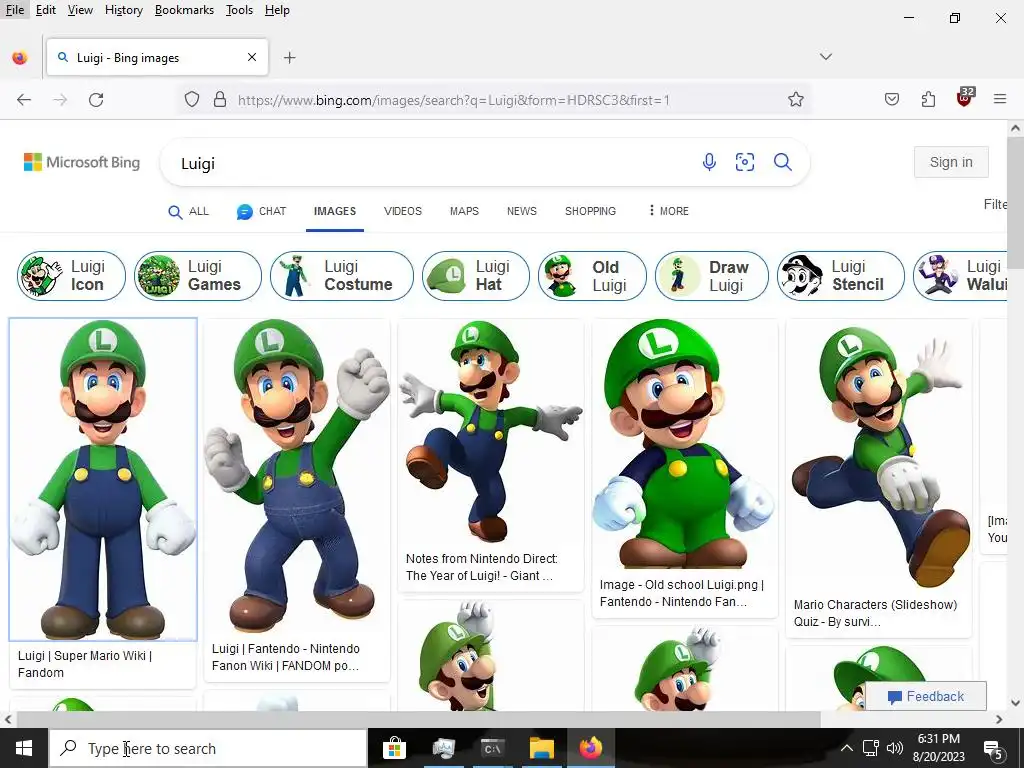Select the Draw Luigi suggestion chip

tap(712, 276)
